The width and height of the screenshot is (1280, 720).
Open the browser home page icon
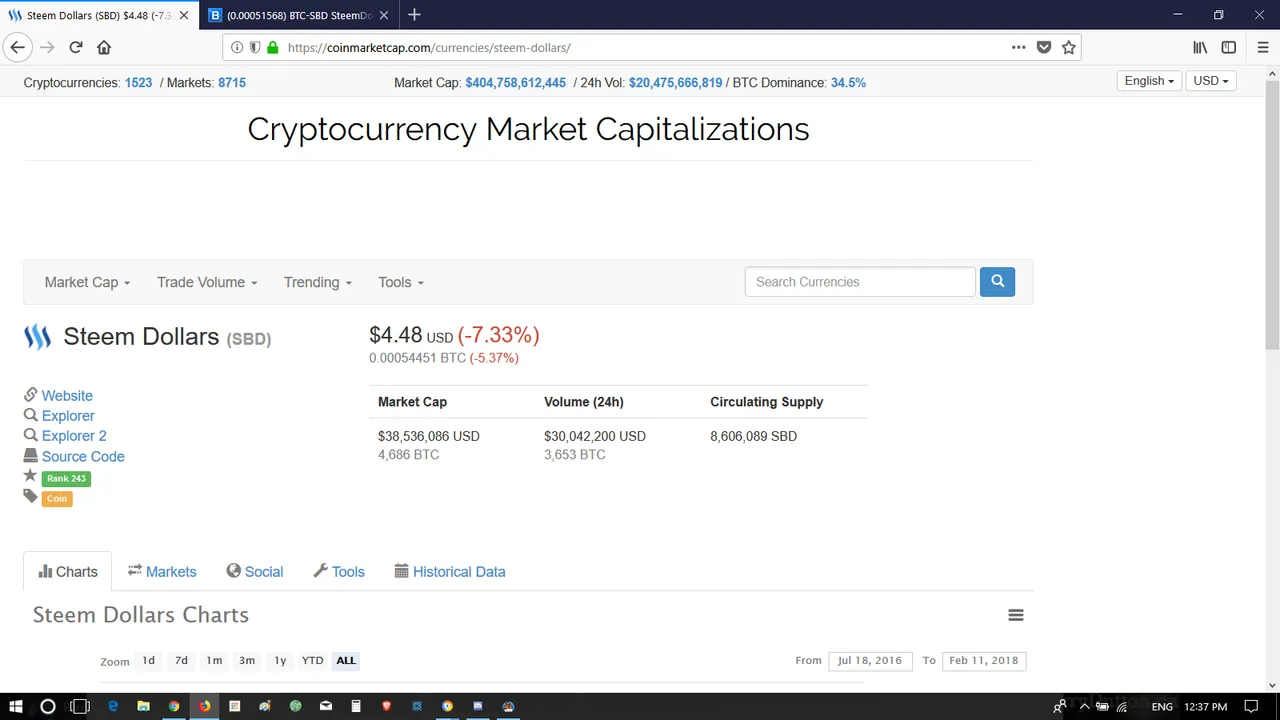tap(104, 47)
